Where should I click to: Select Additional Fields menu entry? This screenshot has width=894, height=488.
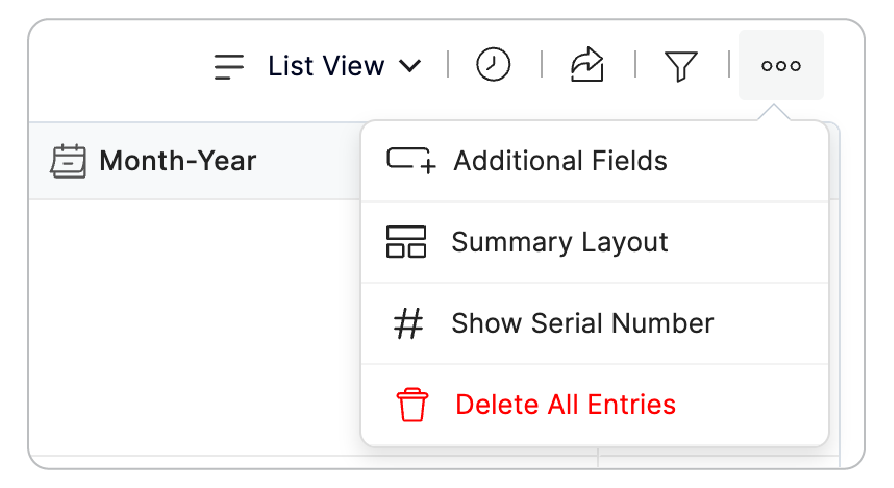click(x=560, y=161)
